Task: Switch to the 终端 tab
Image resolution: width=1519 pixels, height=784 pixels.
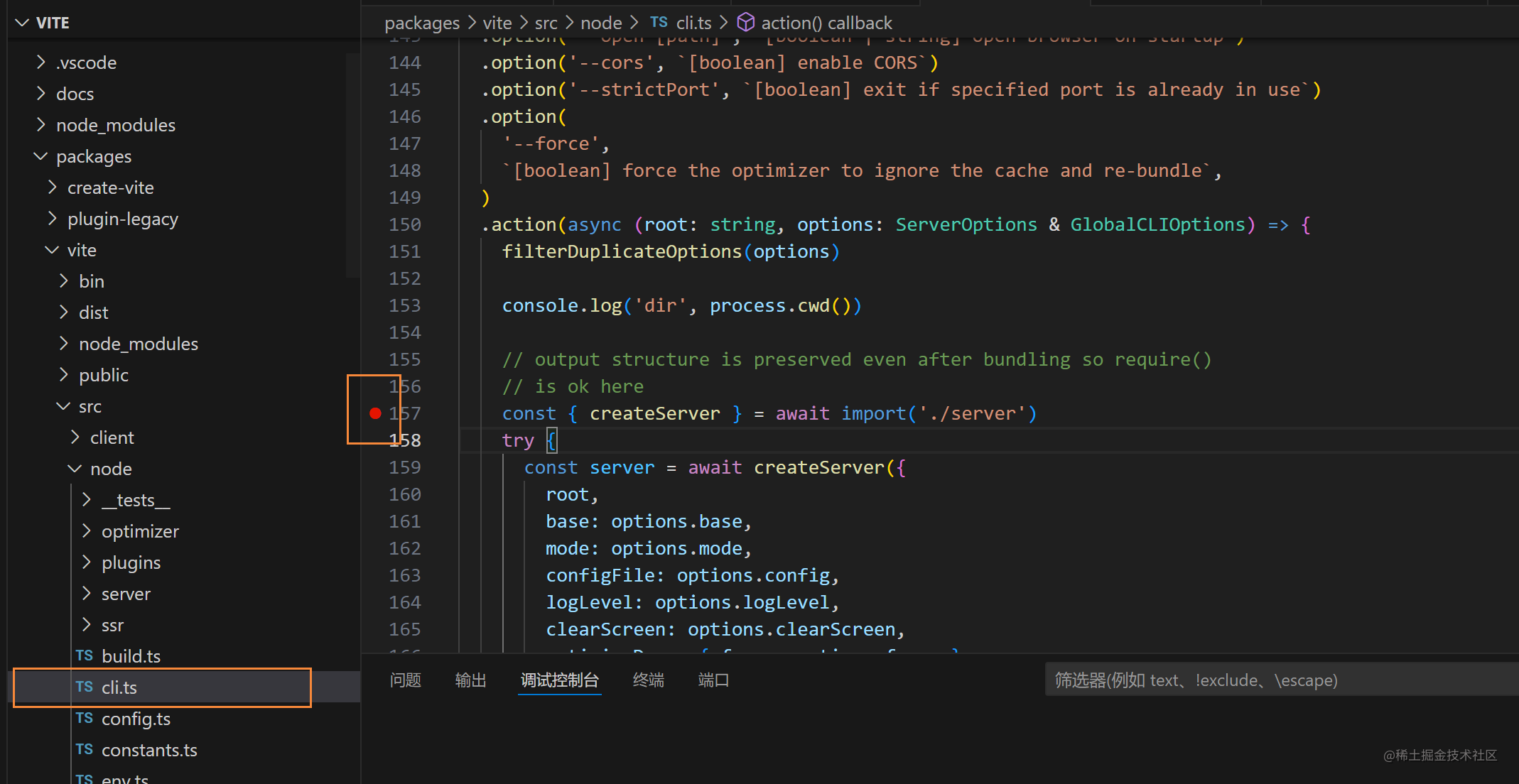Action: [x=649, y=680]
